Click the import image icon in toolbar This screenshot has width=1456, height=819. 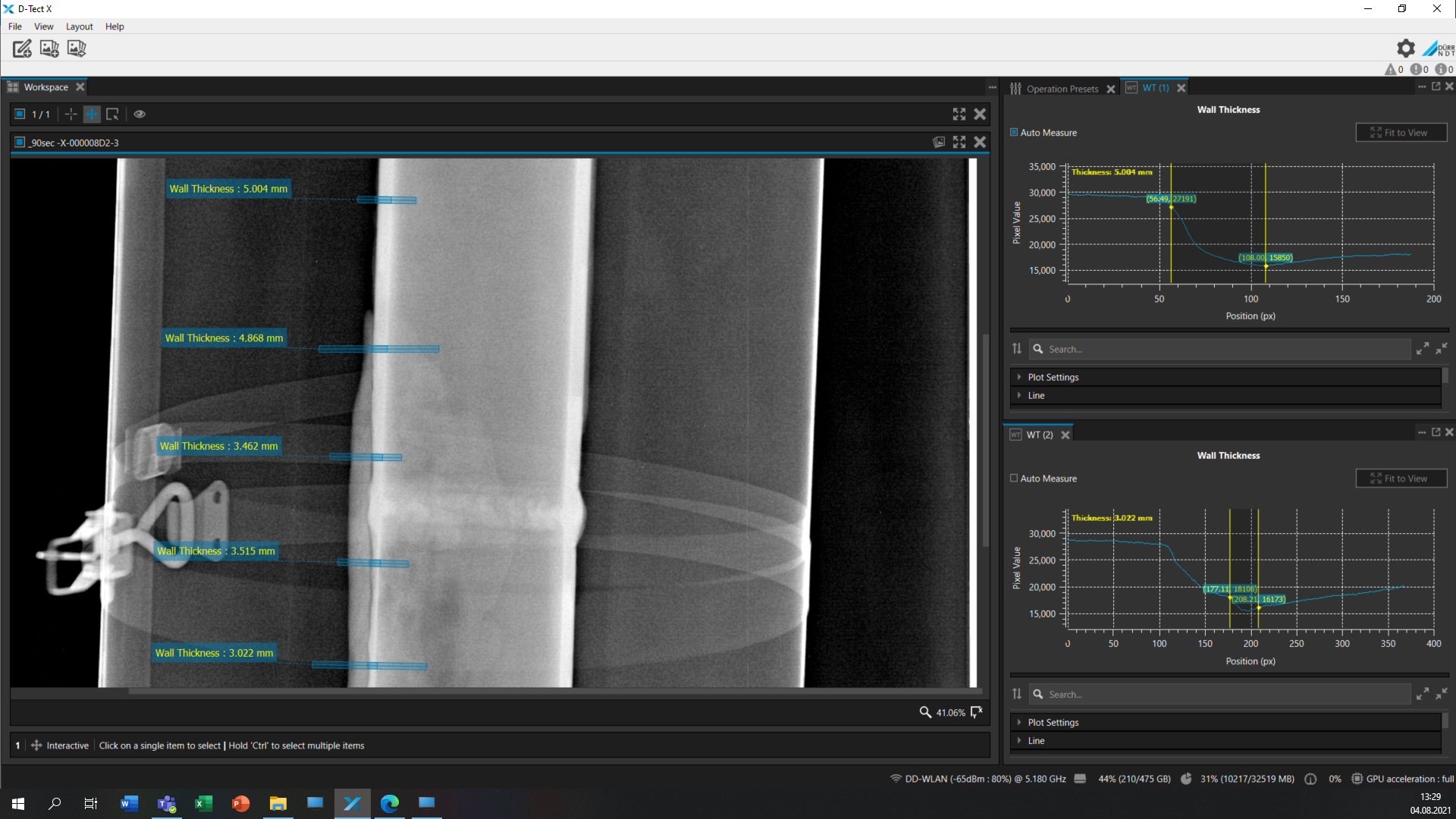[49, 49]
